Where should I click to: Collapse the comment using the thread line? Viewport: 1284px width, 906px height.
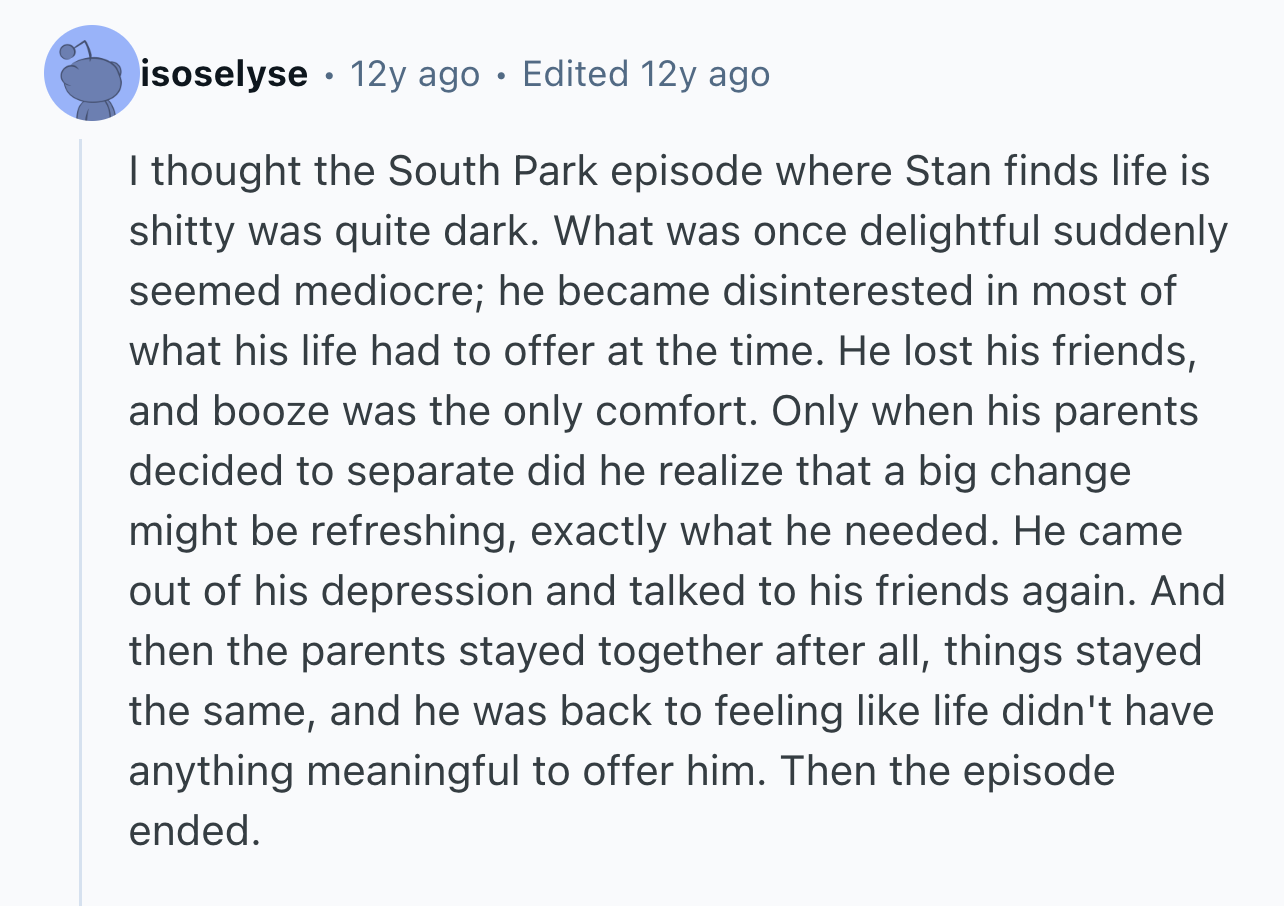click(81, 520)
